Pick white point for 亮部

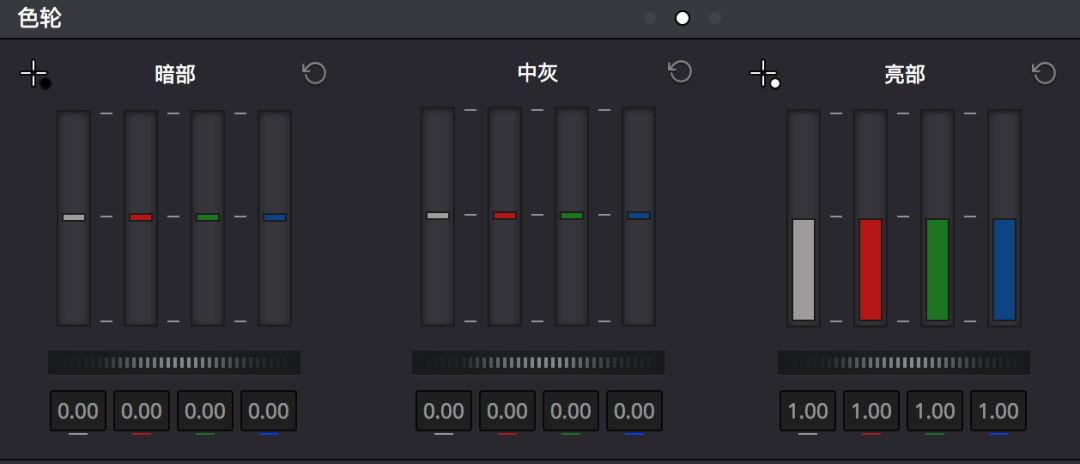click(x=765, y=74)
